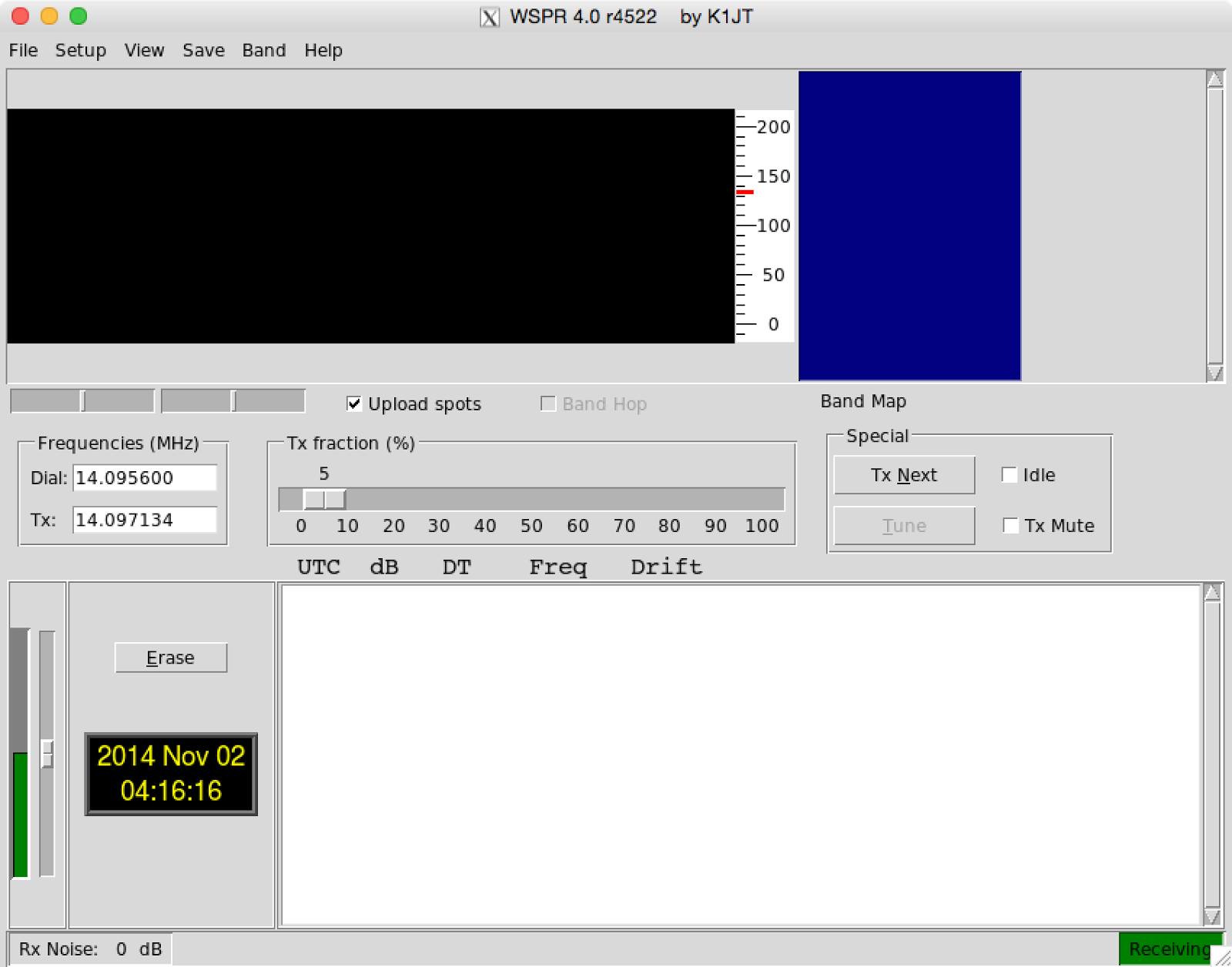This screenshot has height=967, width=1232.
Task: Toggle the Band Hop checkbox
Action: [x=547, y=403]
